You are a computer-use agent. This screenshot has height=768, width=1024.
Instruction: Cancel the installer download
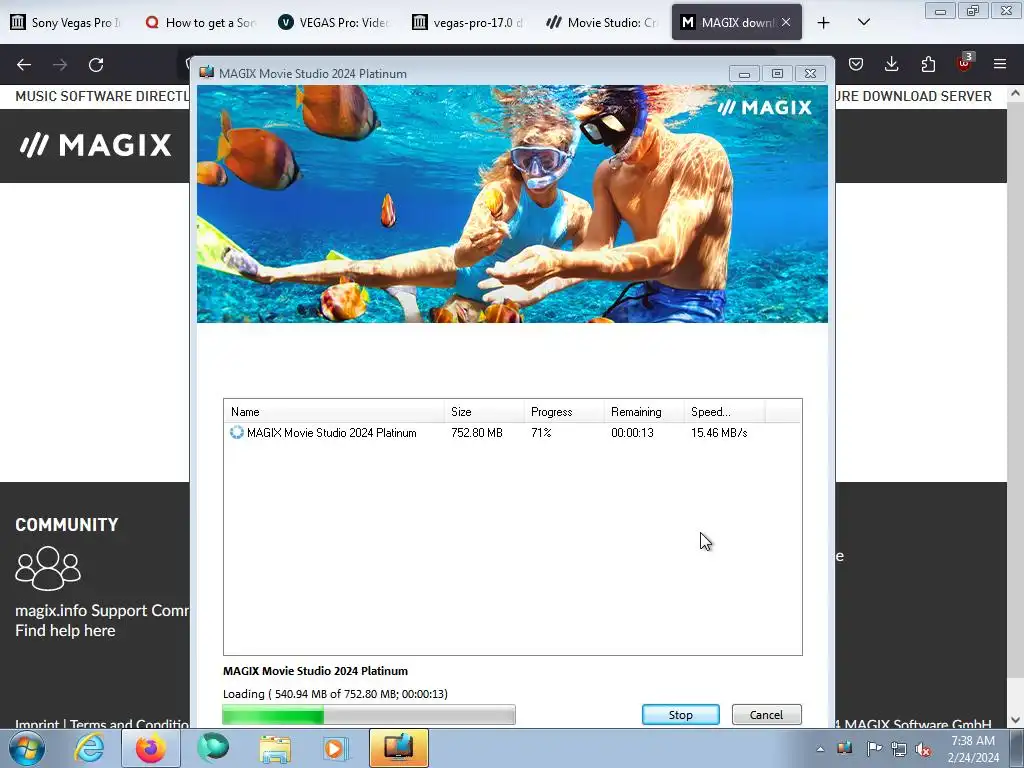coord(766,714)
